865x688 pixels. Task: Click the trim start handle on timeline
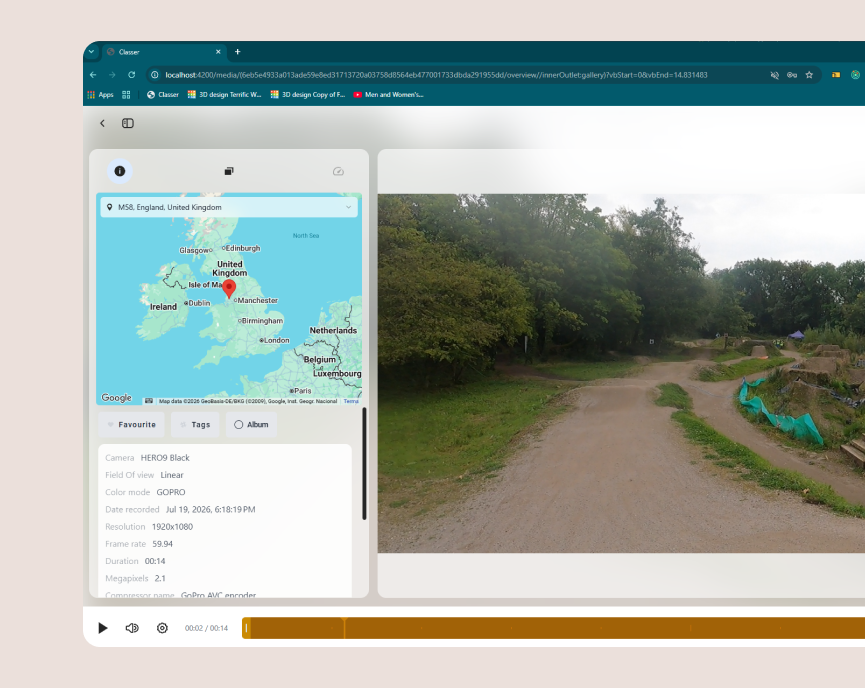coord(246,628)
